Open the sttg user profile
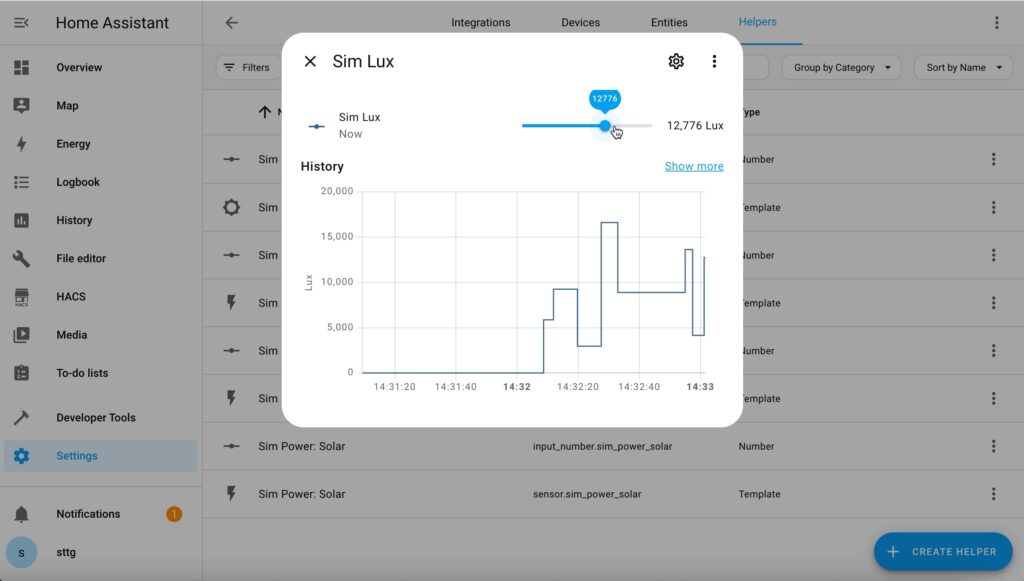1024x581 pixels. pyautogui.click(x=101, y=552)
